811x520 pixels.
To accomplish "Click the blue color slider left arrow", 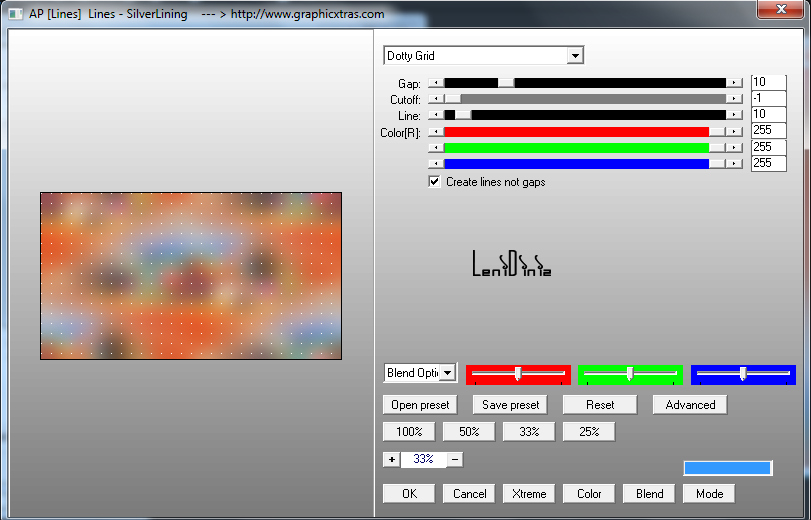I will pyautogui.click(x=435, y=163).
